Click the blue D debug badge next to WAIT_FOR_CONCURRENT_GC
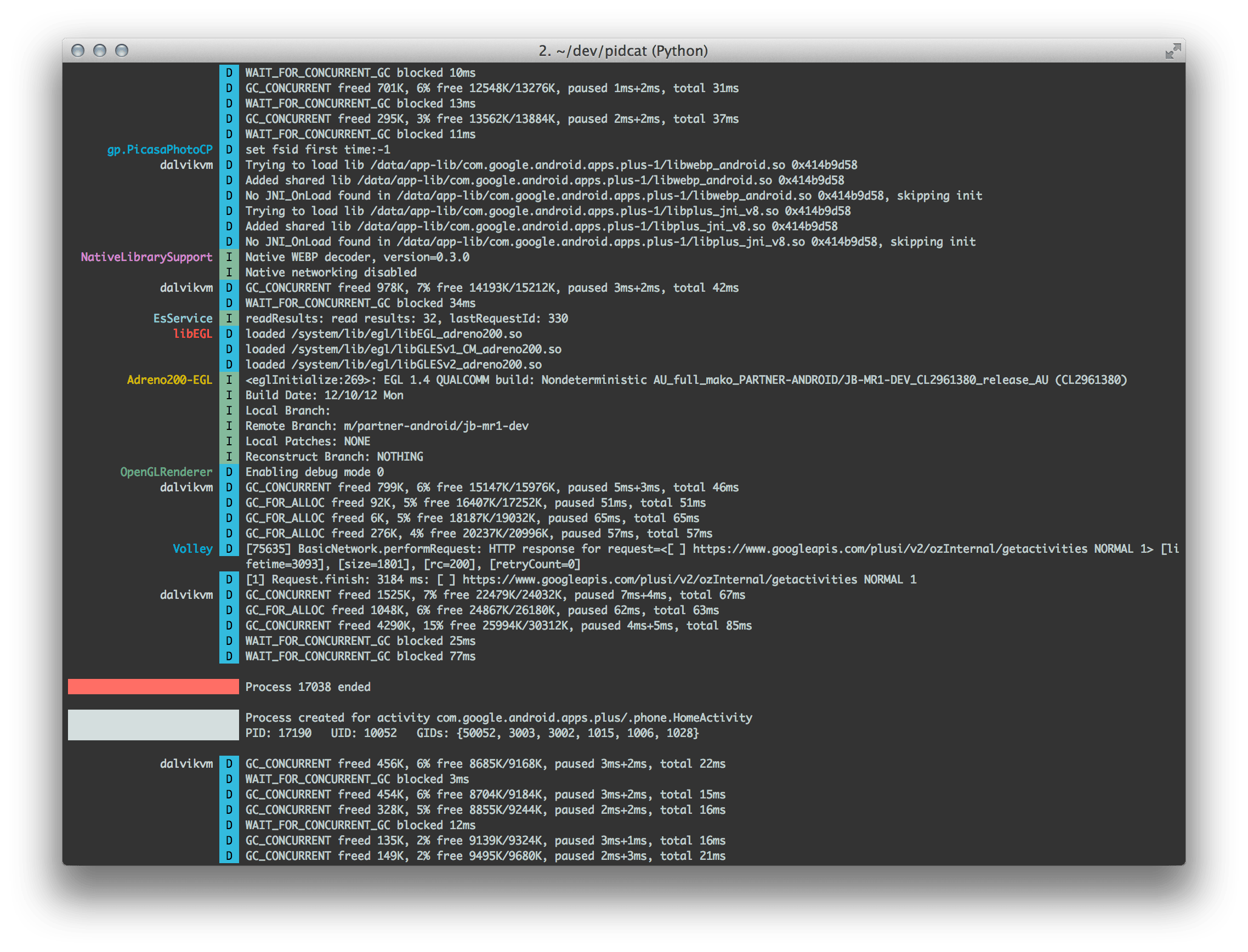Viewport: 1248px width, 952px height. click(229, 72)
